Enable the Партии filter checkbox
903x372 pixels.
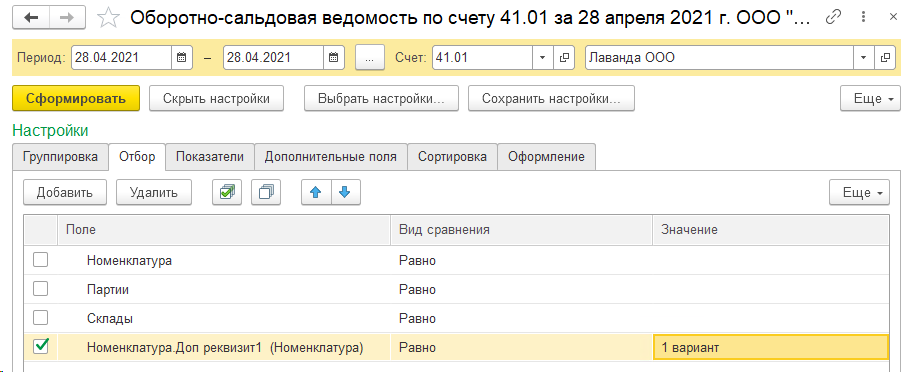tap(41, 289)
